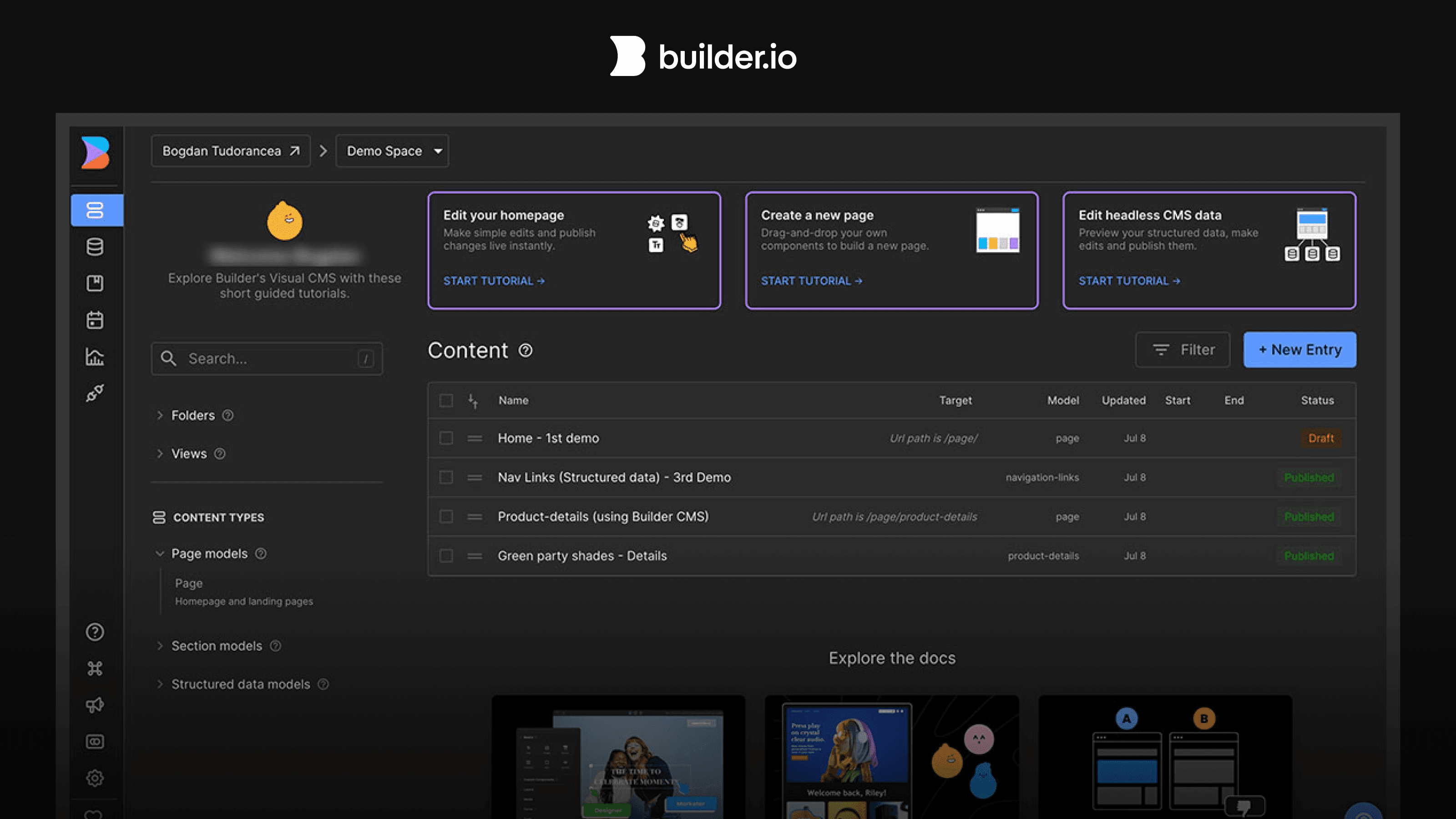Open the Integrations plug sidebar icon
Viewport: 1456px width, 819px height.
pos(94,393)
